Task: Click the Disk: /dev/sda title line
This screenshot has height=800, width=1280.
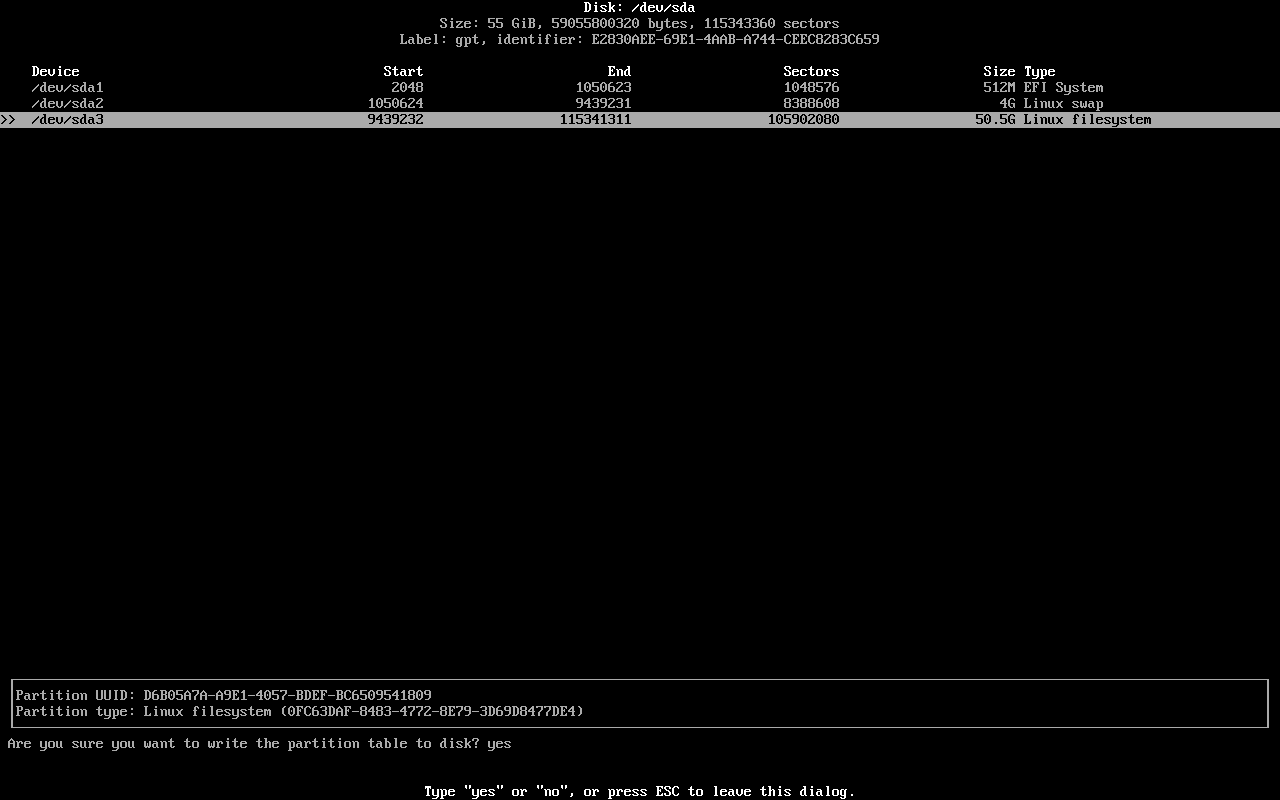Action: point(640,8)
